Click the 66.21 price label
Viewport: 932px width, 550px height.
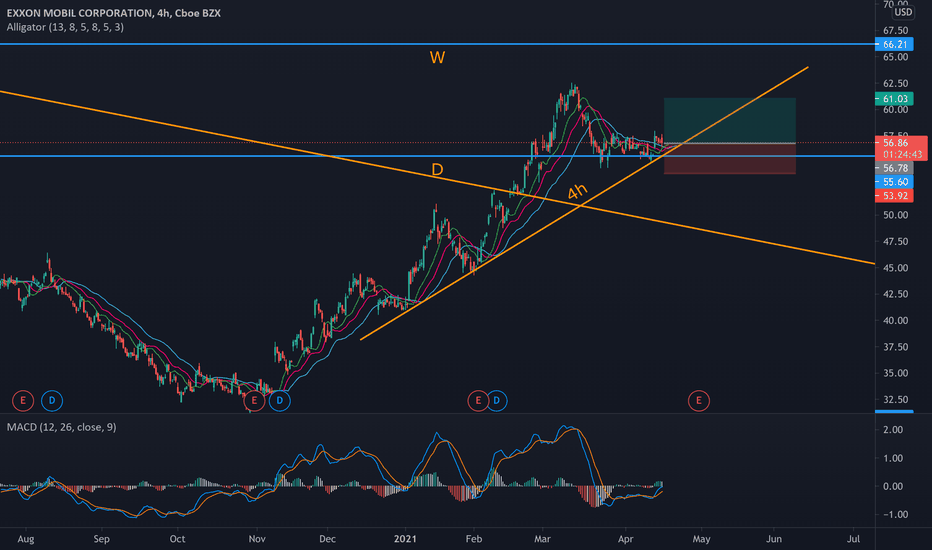pyautogui.click(x=894, y=45)
